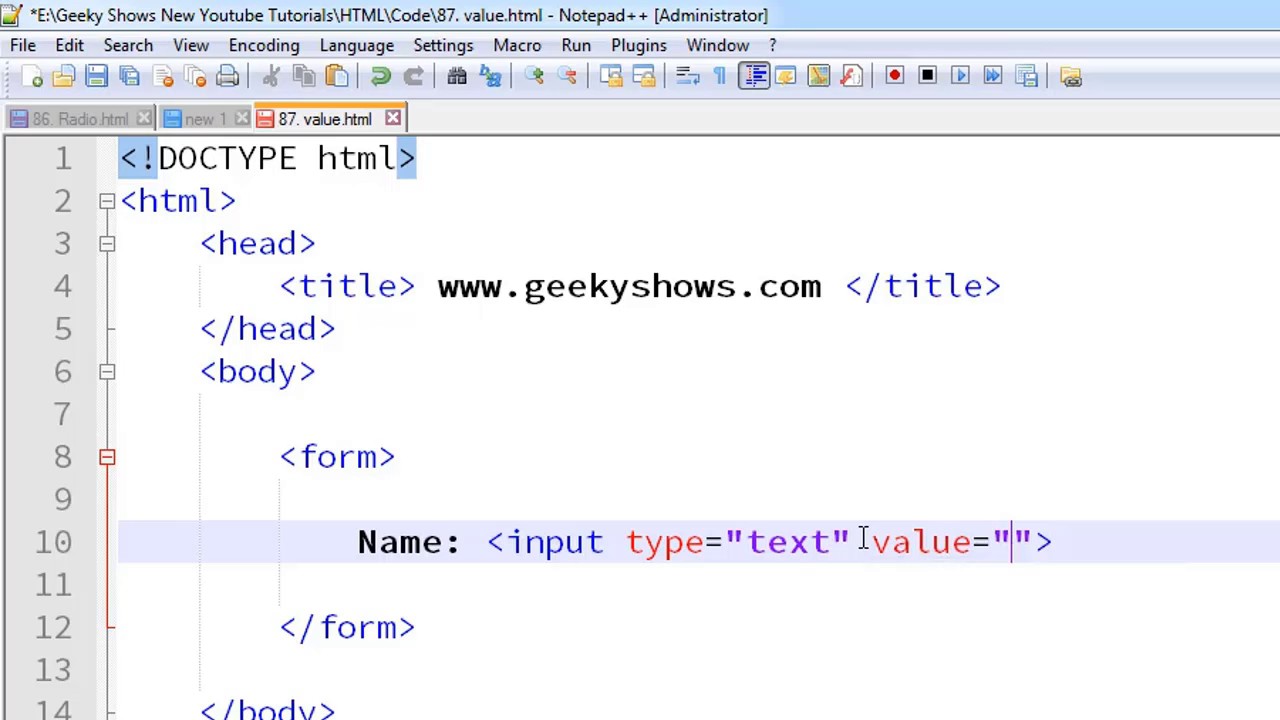1280x720 pixels.
Task: Play back the recorded macro
Action: tap(960, 76)
